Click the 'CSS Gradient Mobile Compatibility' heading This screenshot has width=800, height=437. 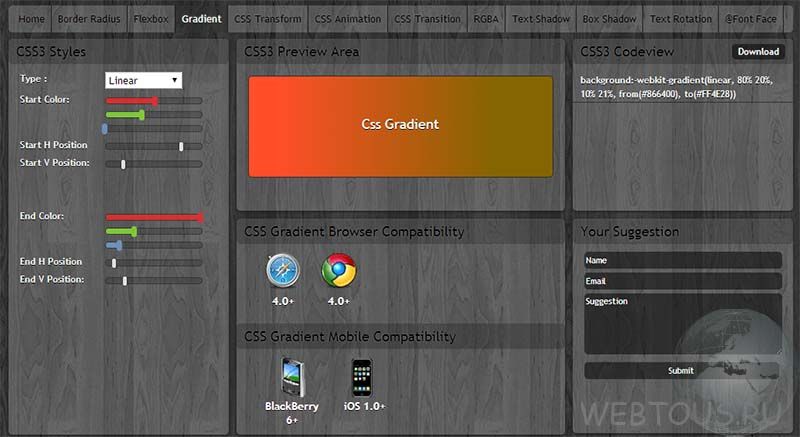(349, 337)
